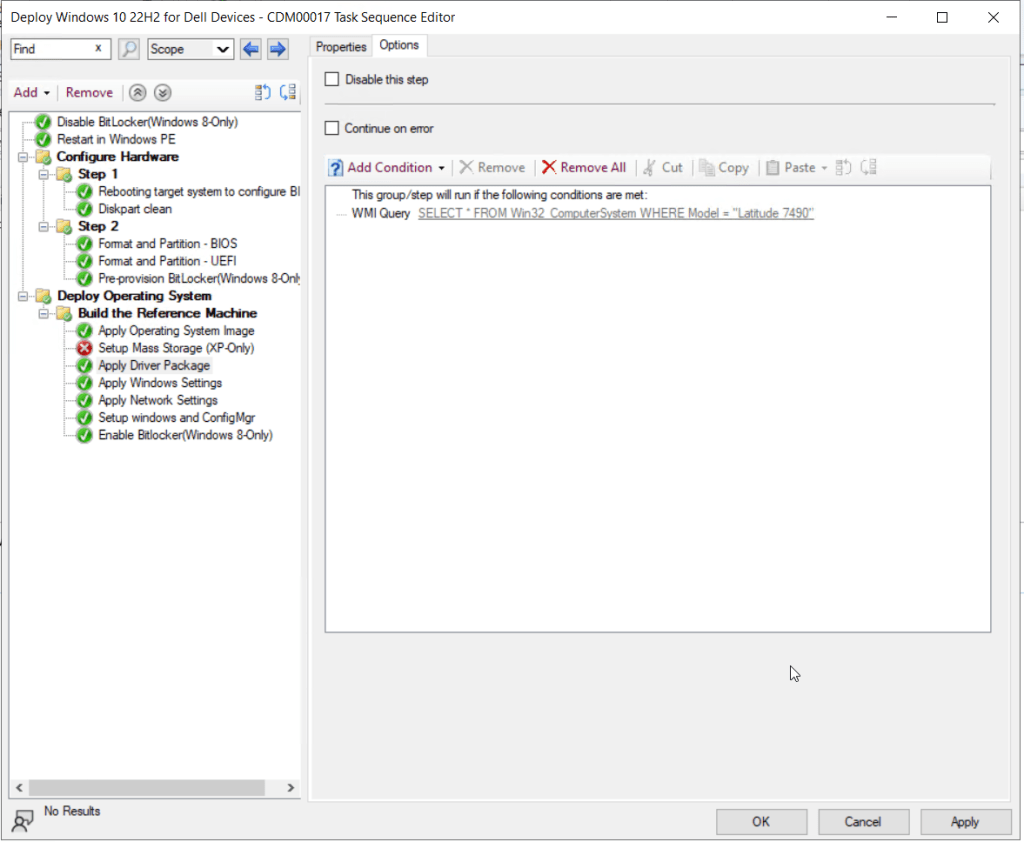Collapse the Build the Reference Machine group
This screenshot has width=1024, height=842.
(x=44, y=314)
